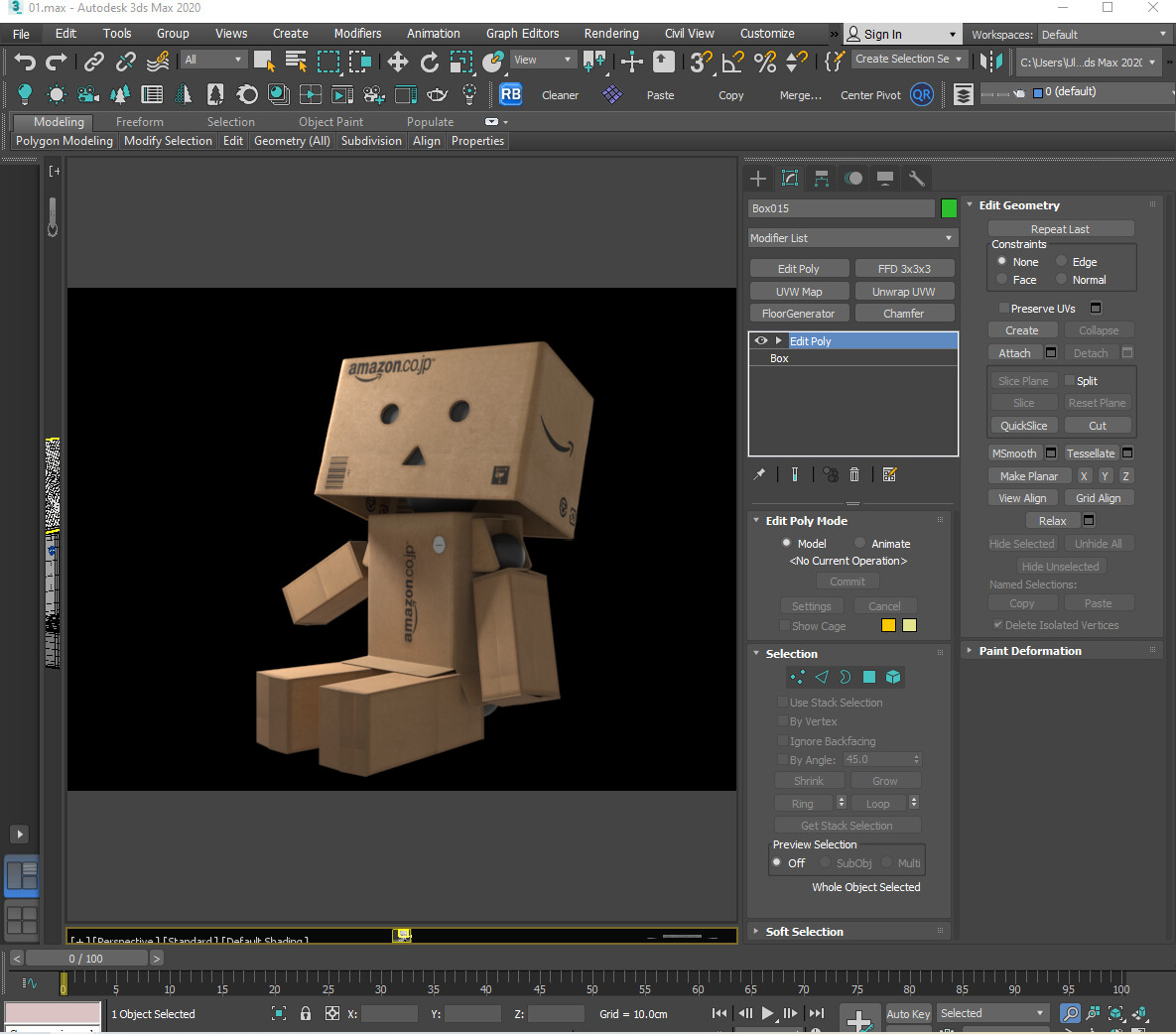
Task: Expand the Edit Poly modifier sub-levels arrow
Action: click(x=778, y=340)
